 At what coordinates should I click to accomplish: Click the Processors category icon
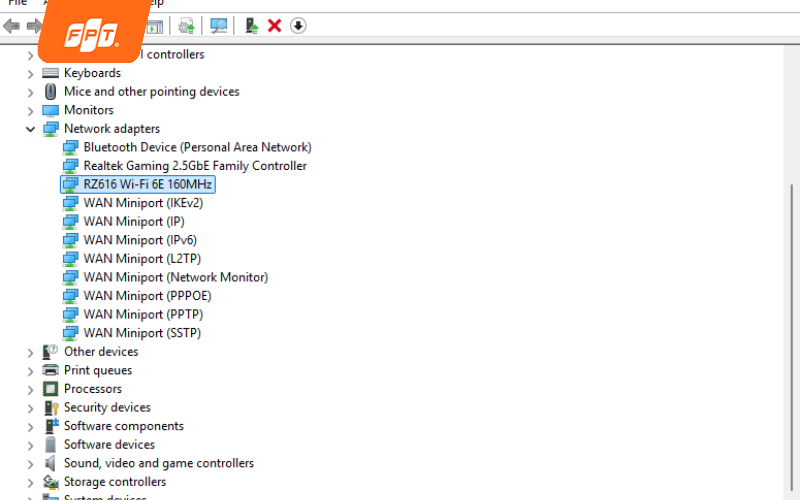pos(51,389)
